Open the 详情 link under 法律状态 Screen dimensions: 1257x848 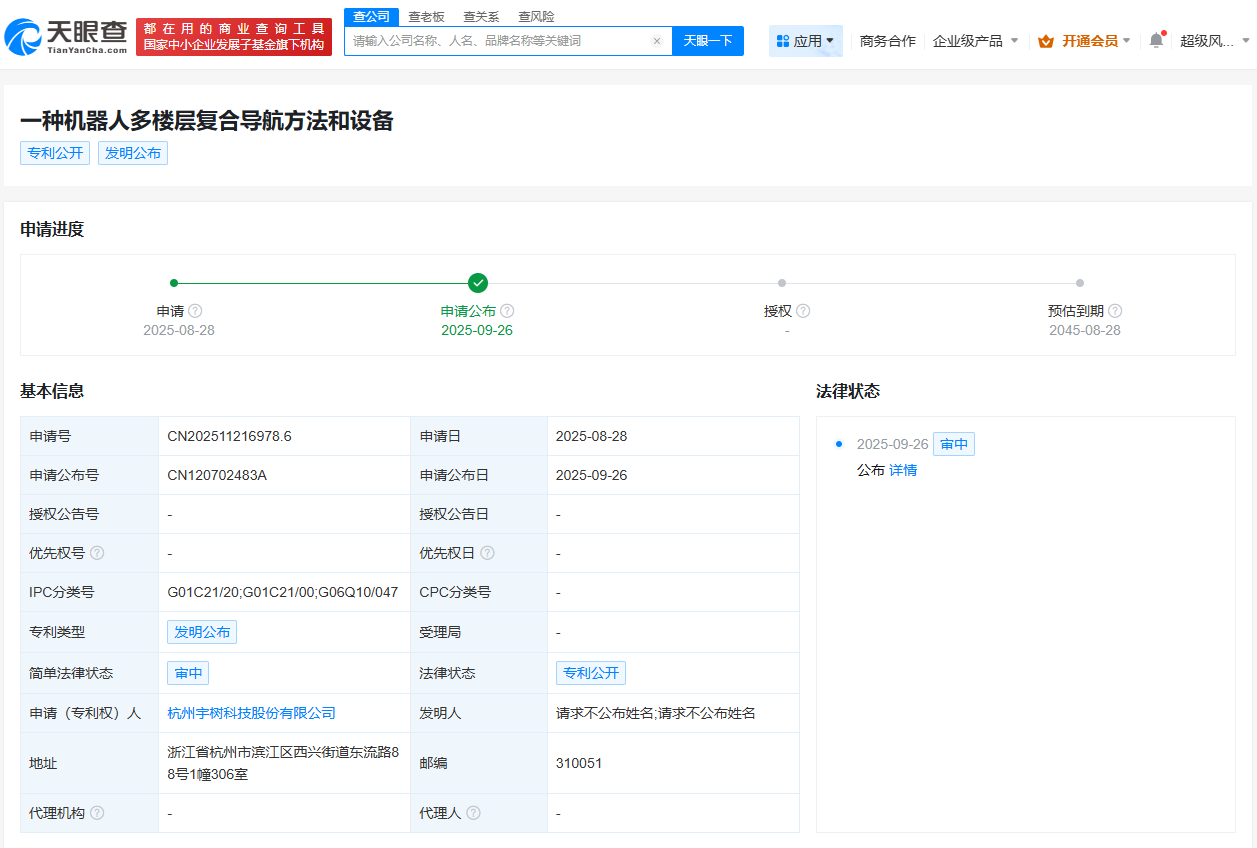coord(903,469)
